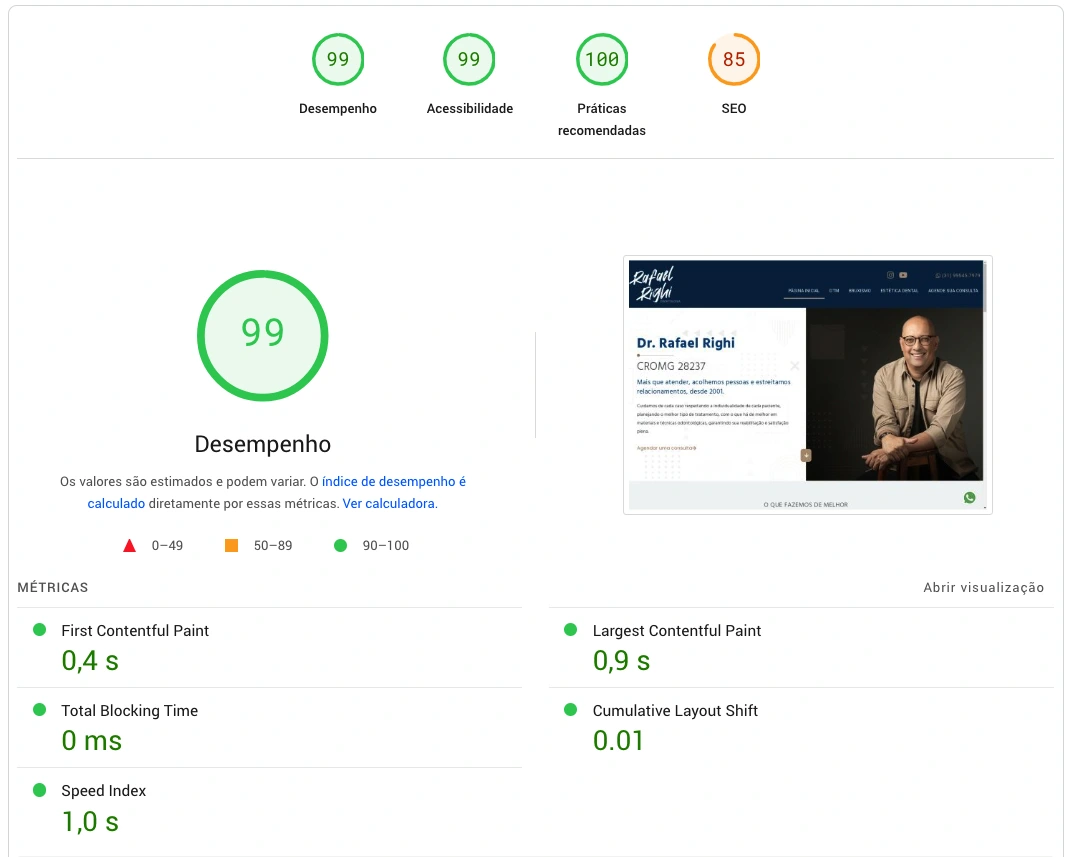Click the orange square 50–89 legend marker
The height and width of the screenshot is (857, 1071).
(231, 546)
